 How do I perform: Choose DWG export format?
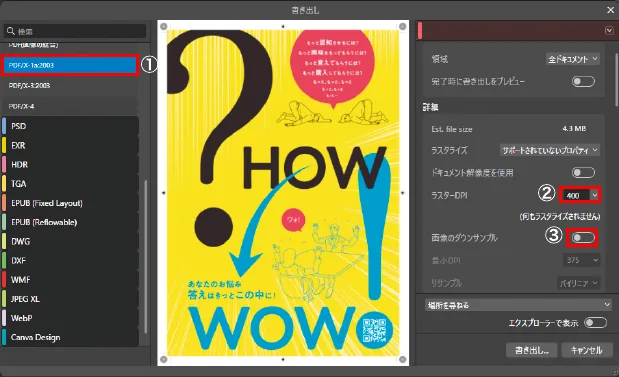point(70,241)
